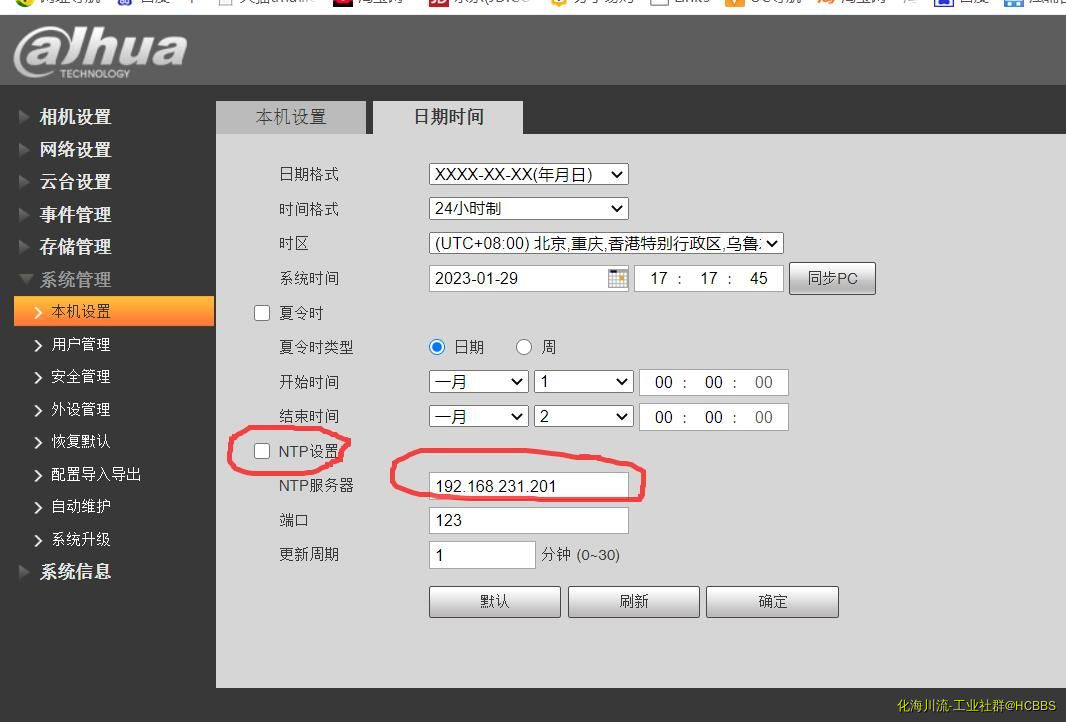1066x722 pixels.
Task: Select the 周 radio for DST type
Action: point(523,347)
